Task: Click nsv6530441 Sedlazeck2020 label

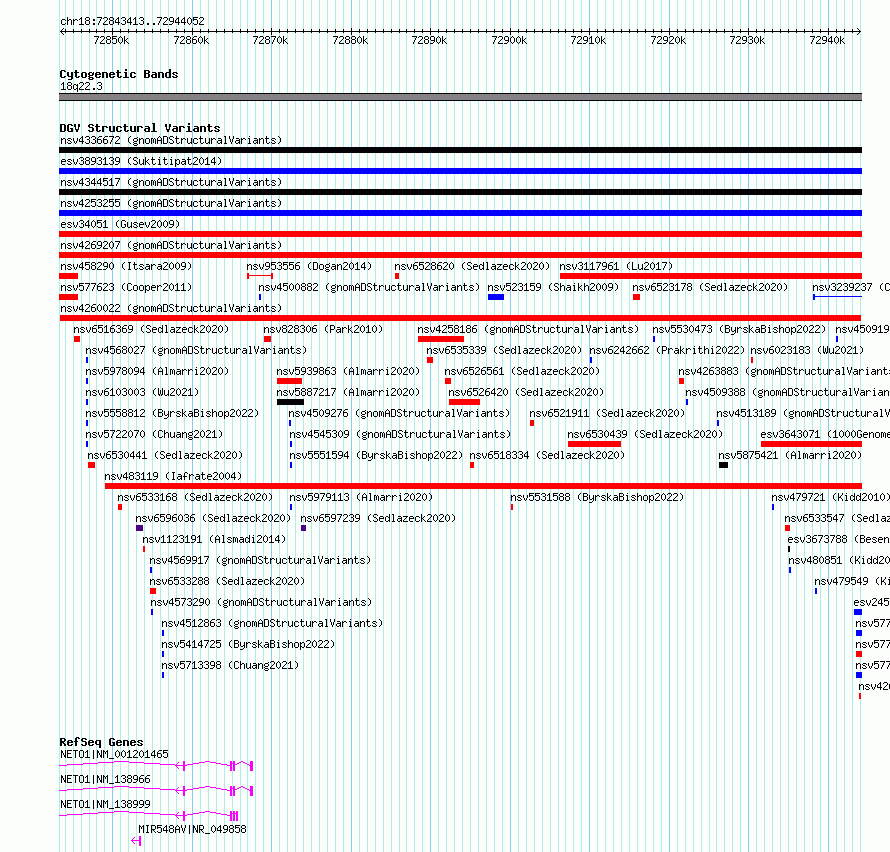Action: [x=165, y=455]
